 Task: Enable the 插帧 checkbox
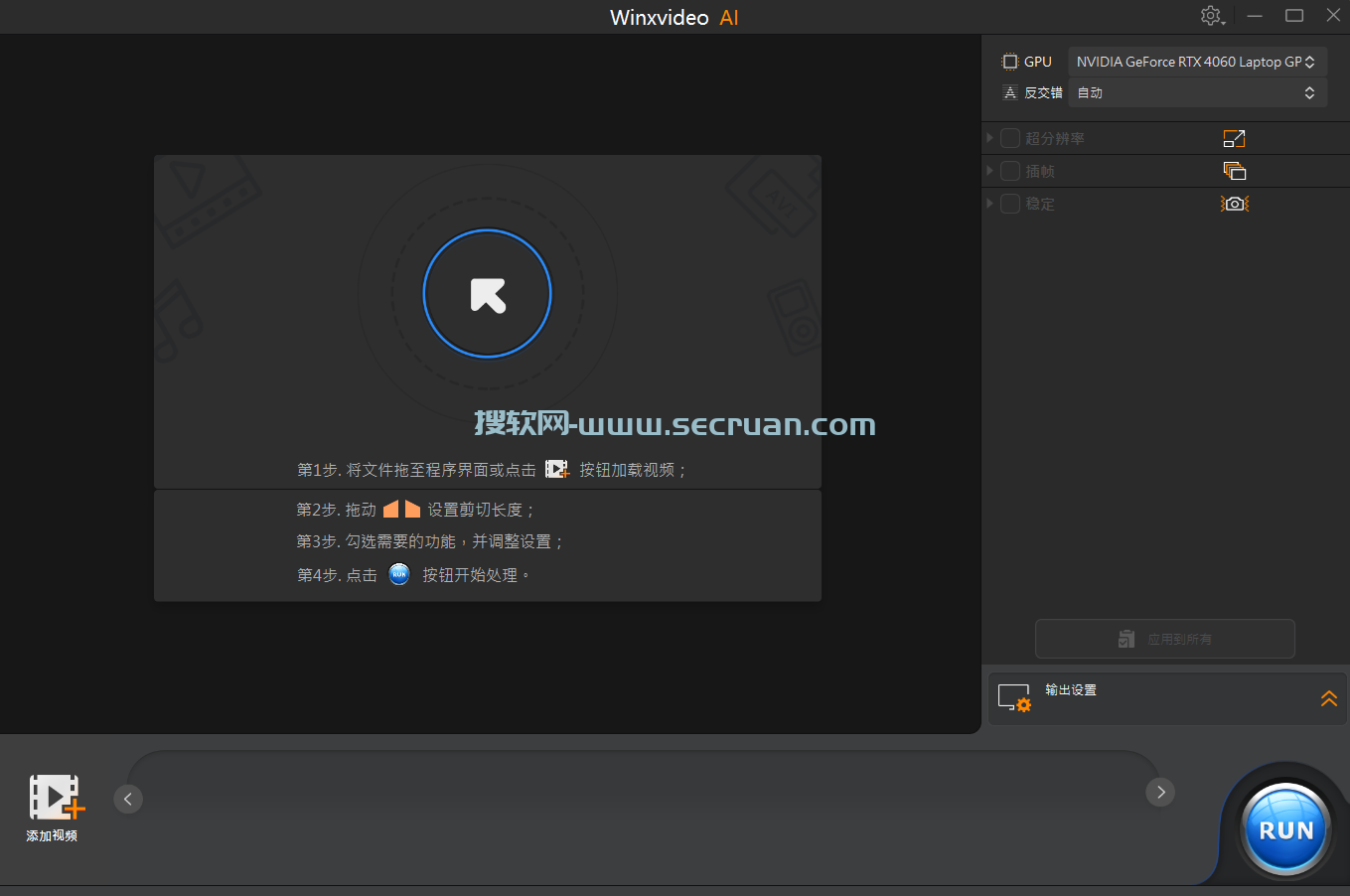pyautogui.click(x=1010, y=171)
